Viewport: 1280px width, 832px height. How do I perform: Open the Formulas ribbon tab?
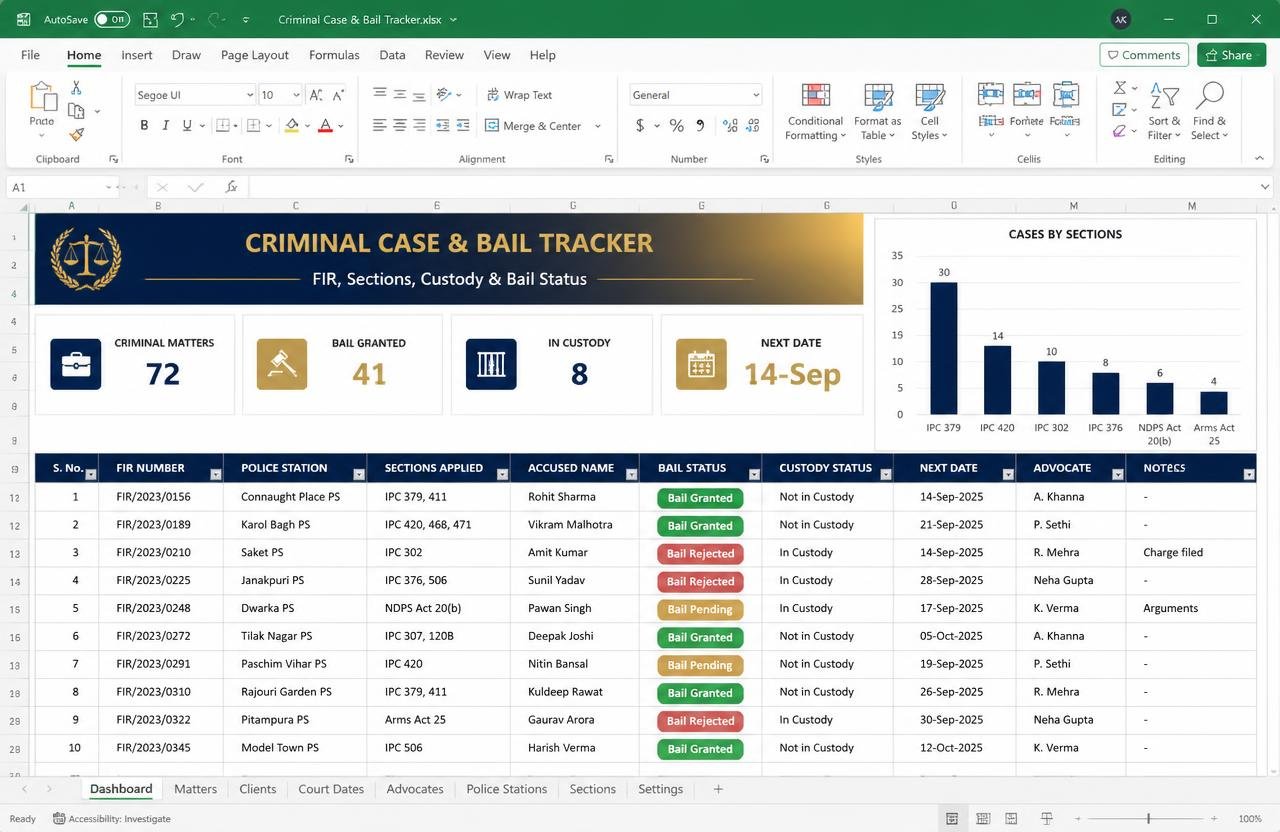[334, 55]
